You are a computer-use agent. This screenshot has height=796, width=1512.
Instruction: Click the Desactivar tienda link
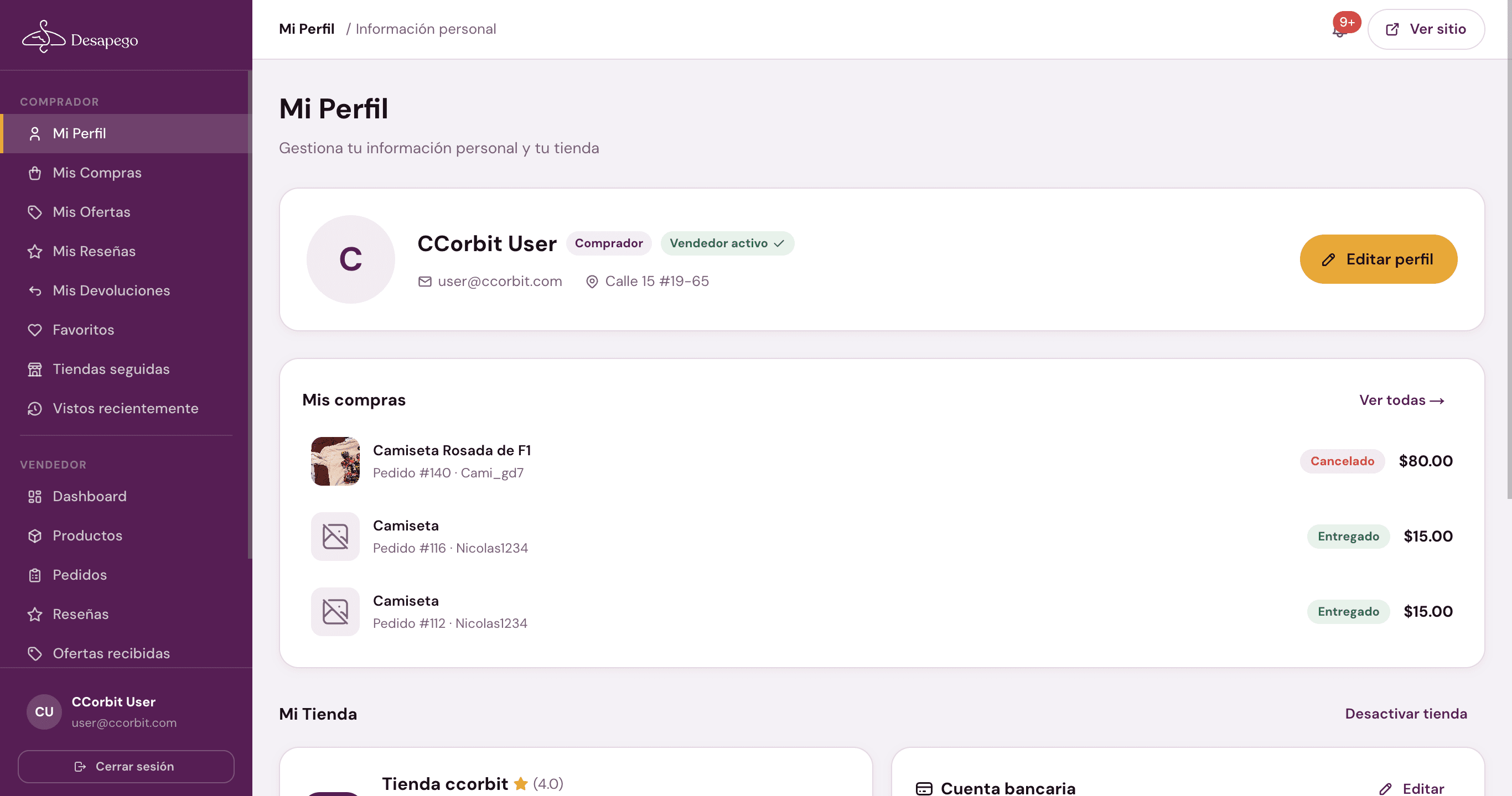click(1406, 714)
